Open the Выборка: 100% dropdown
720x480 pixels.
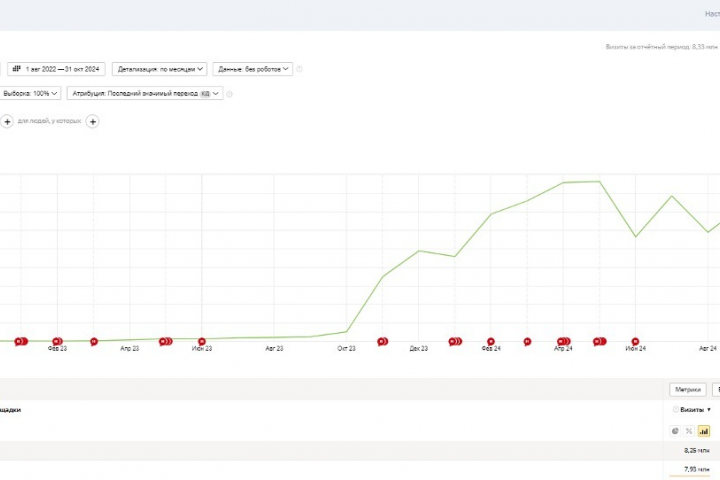(29, 93)
